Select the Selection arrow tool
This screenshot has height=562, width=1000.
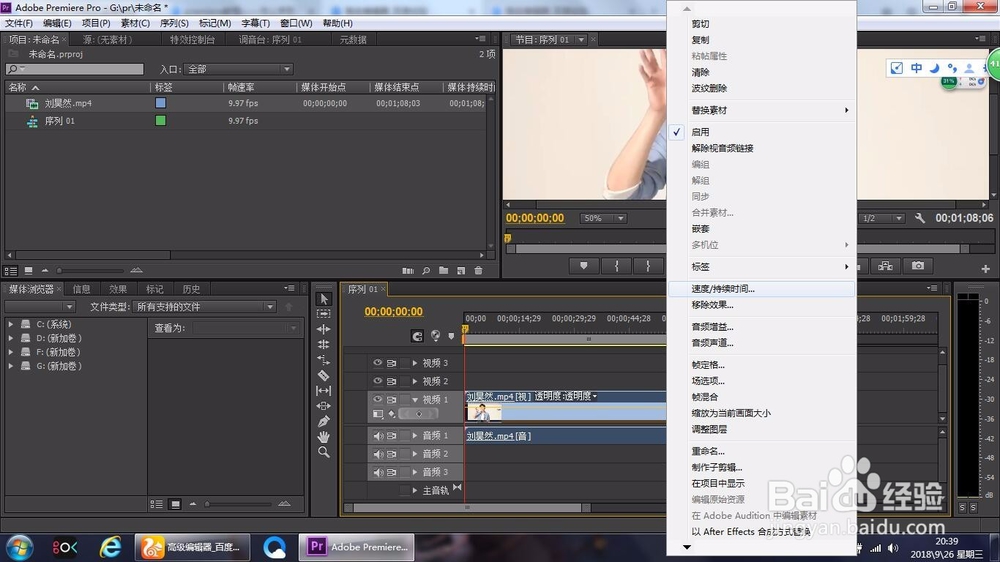click(x=323, y=299)
